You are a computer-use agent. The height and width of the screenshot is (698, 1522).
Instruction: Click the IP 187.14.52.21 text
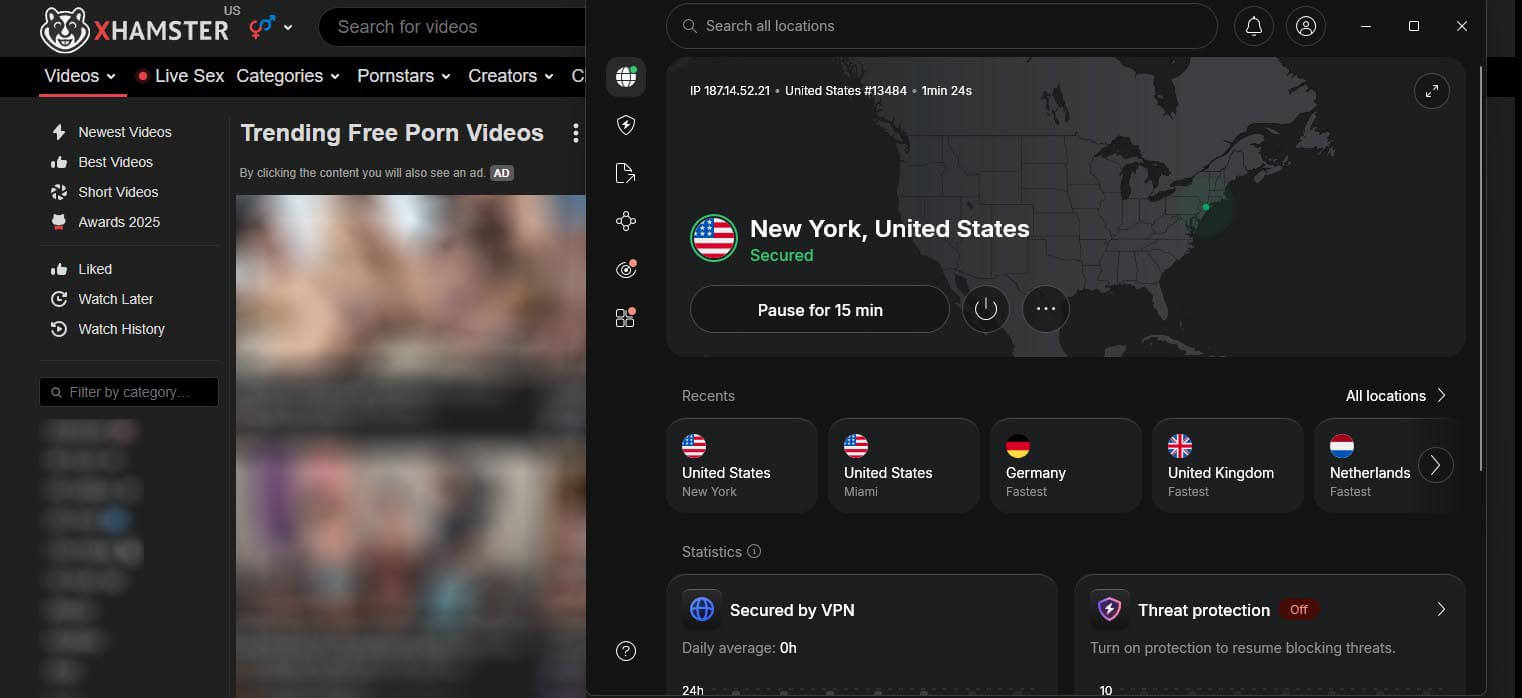point(730,91)
